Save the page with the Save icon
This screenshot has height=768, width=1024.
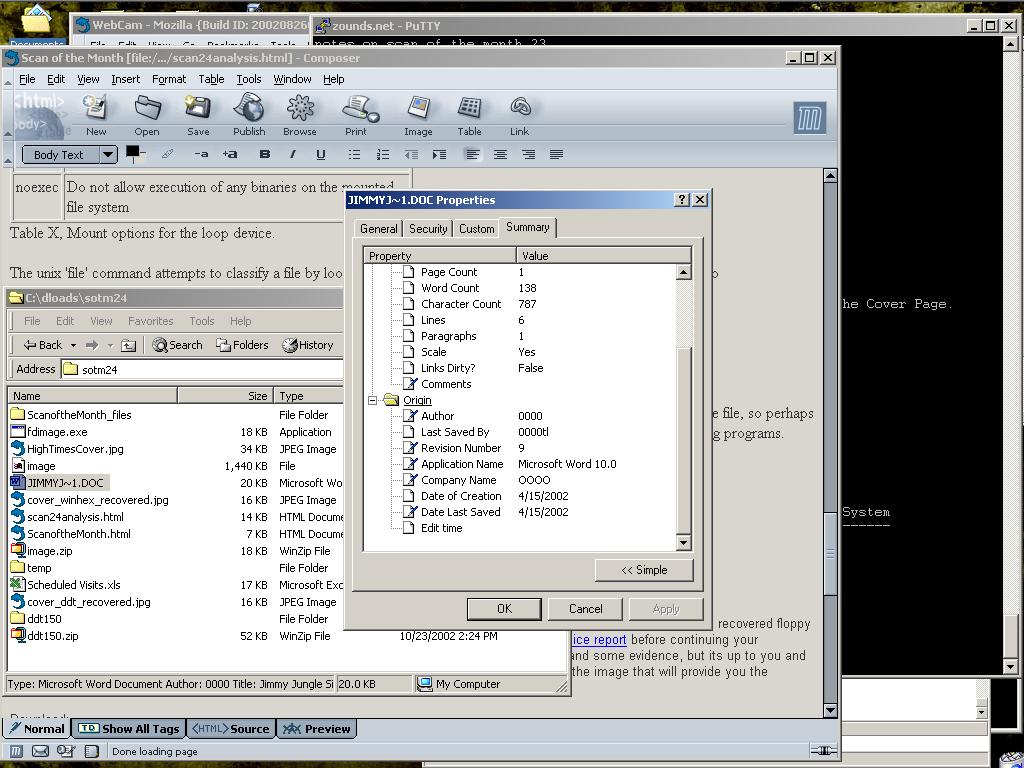[x=198, y=114]
